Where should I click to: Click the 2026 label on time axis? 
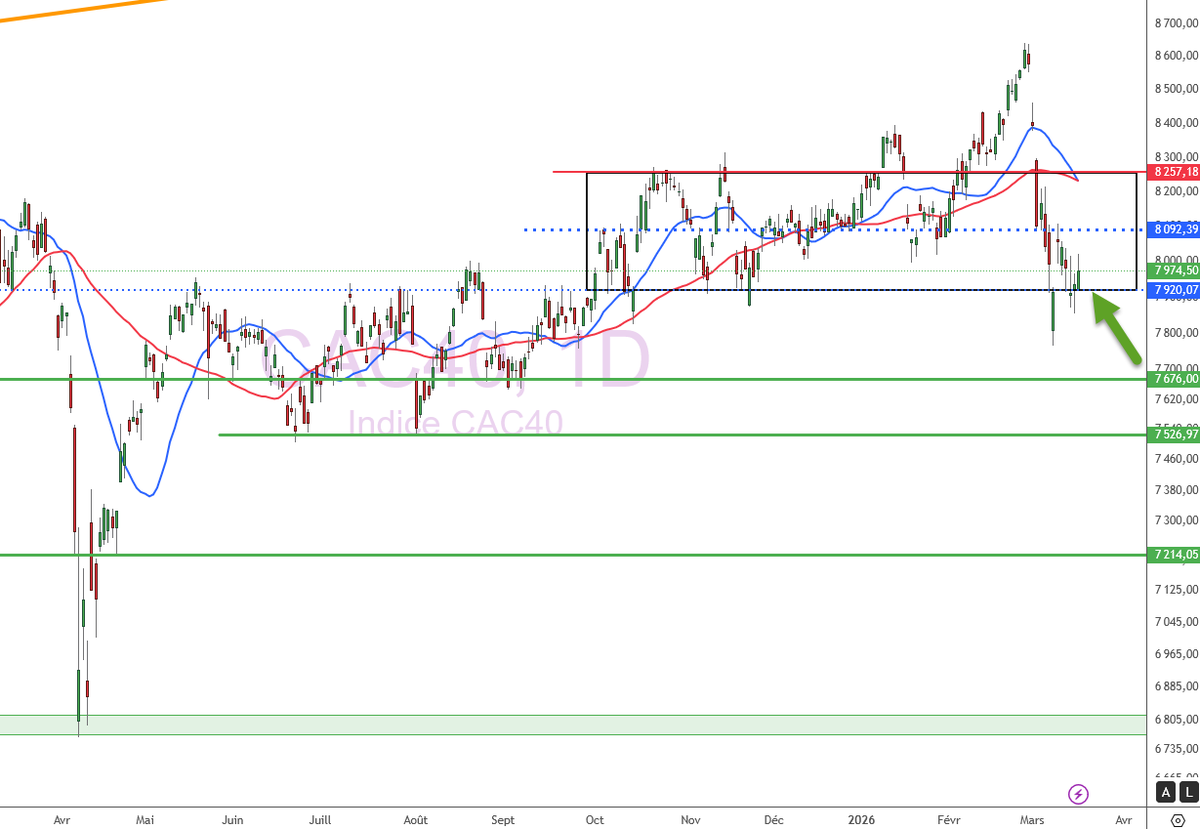[x=860, y=821]
